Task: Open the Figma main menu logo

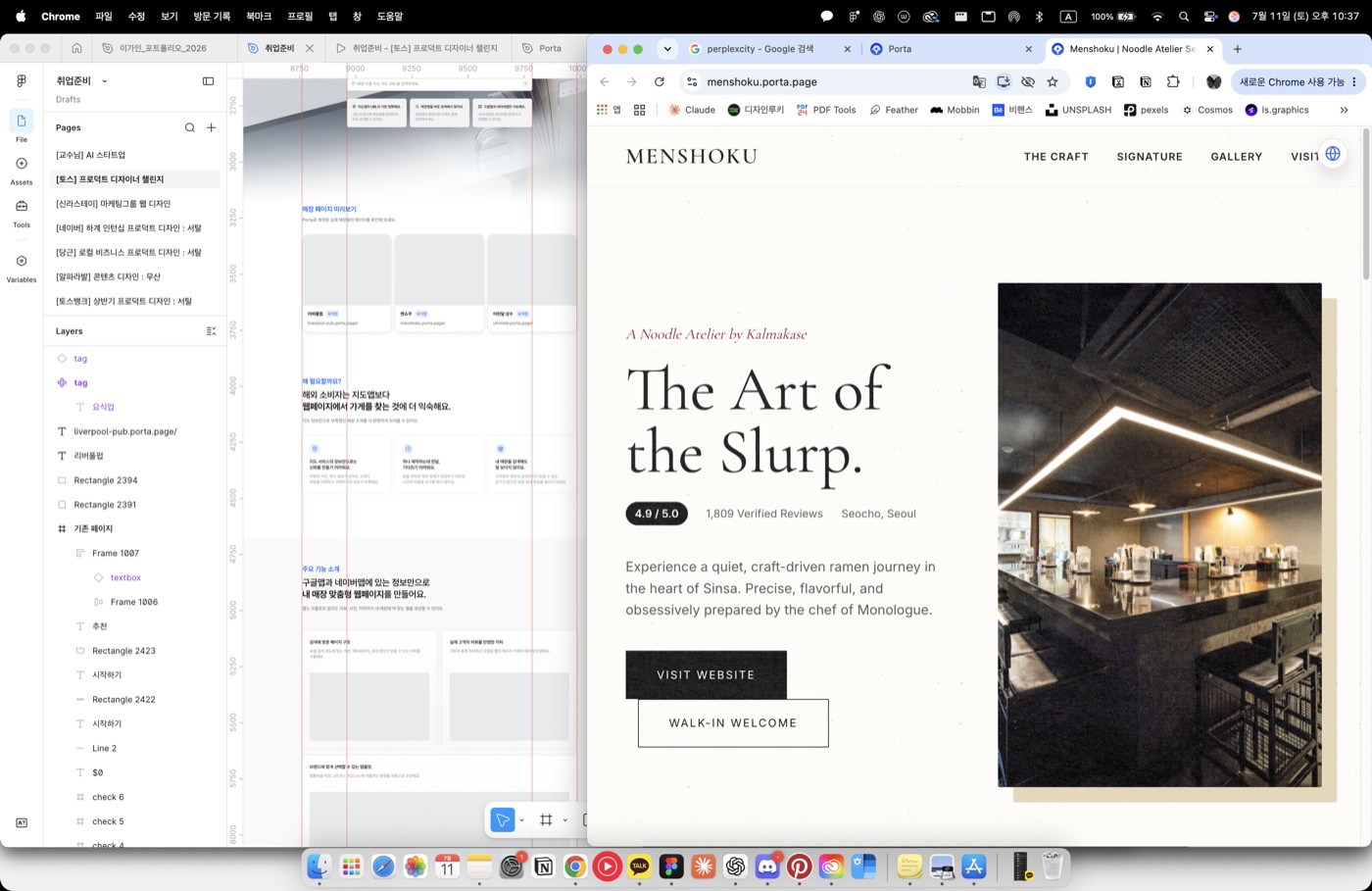Action: pos(21,81)
